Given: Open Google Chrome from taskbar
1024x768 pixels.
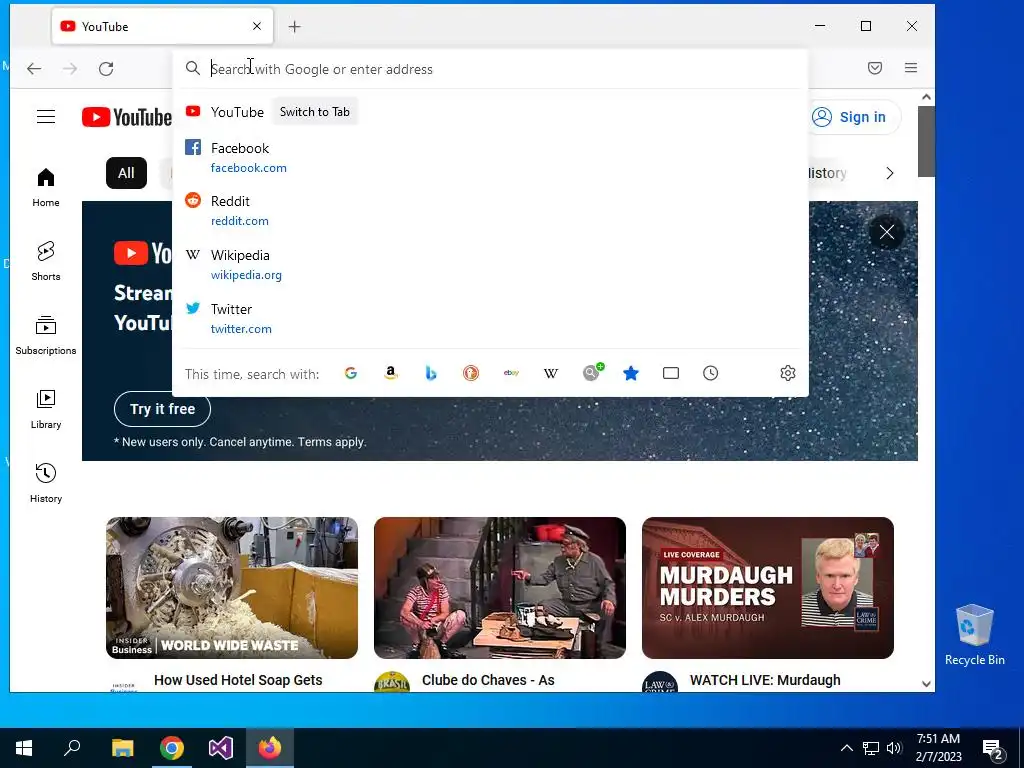Looking at the screenshot, I should coord(172,748).
